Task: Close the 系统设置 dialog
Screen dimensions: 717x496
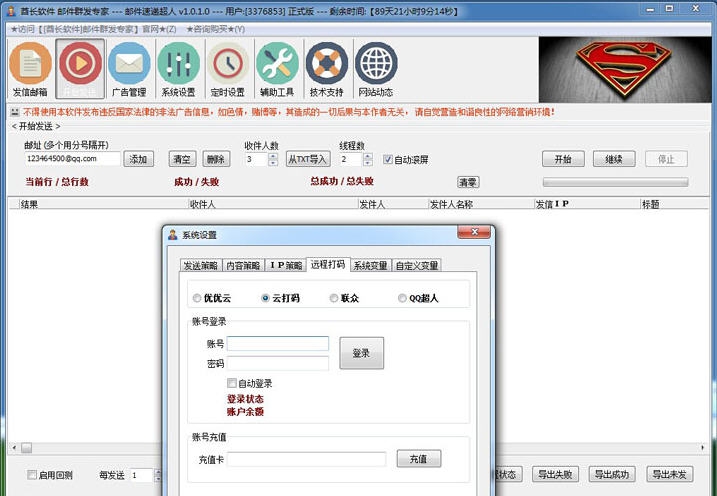Action: coord(474,232)
